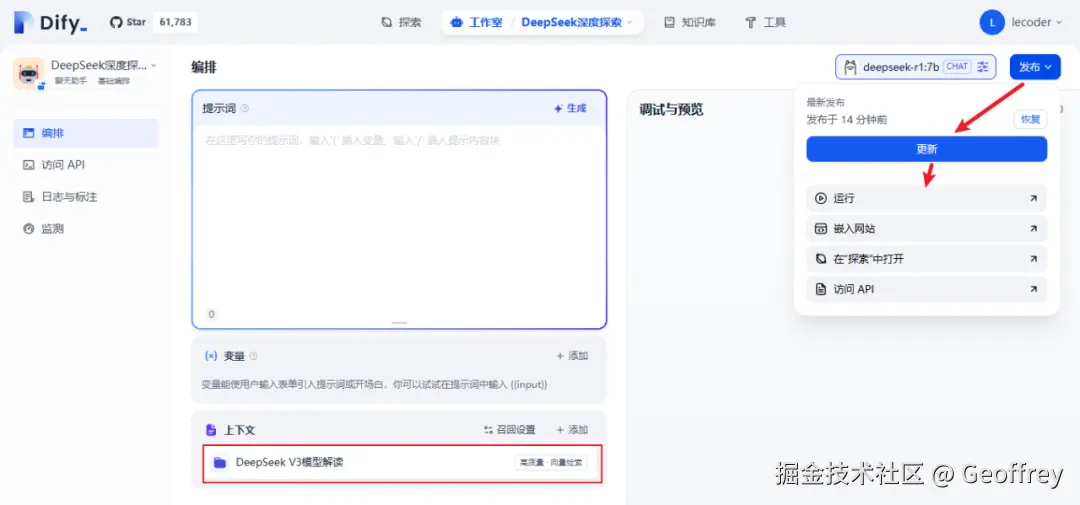Click the external arrow beside 在"探索"中打开
This screenshot has height=505, width=1080.
point(1033,259)
